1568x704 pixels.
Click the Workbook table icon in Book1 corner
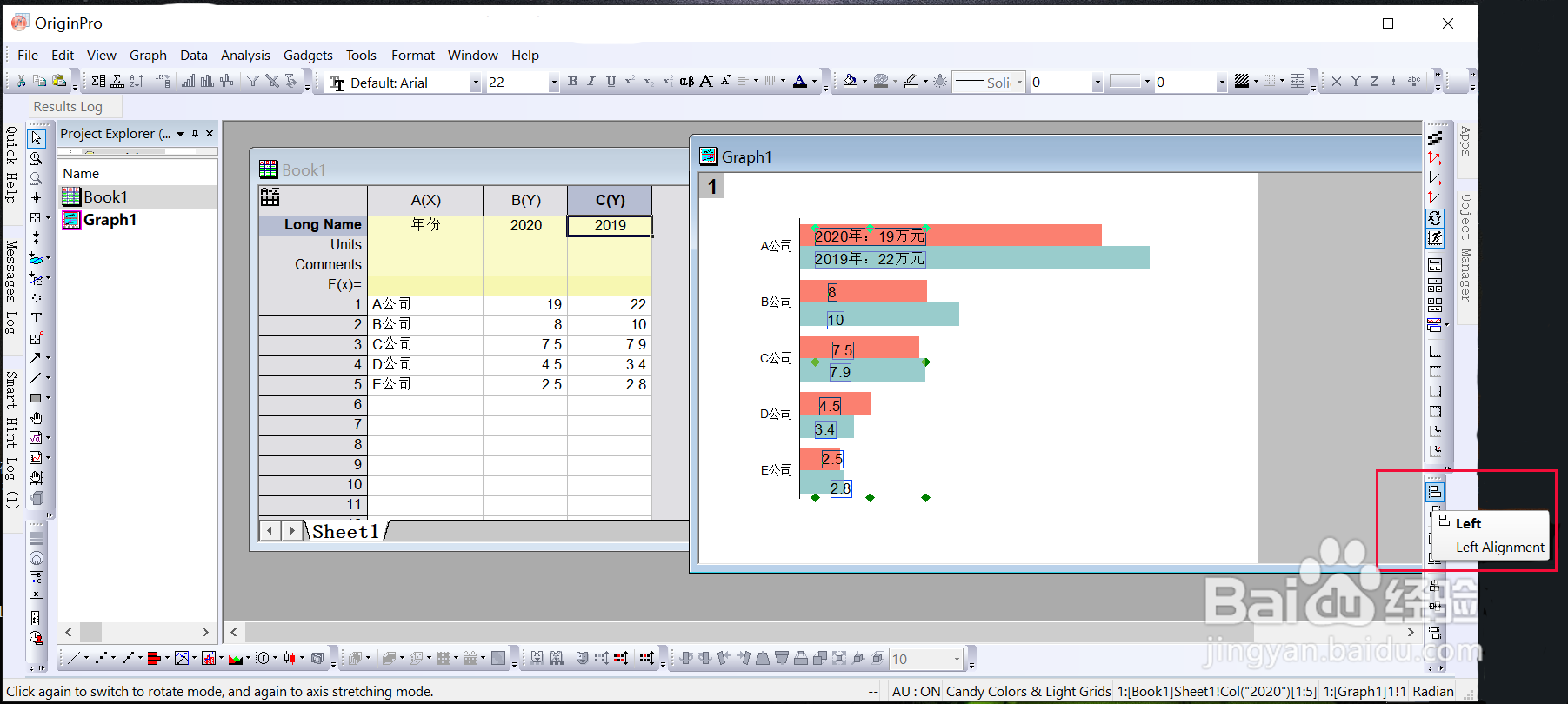270,197
